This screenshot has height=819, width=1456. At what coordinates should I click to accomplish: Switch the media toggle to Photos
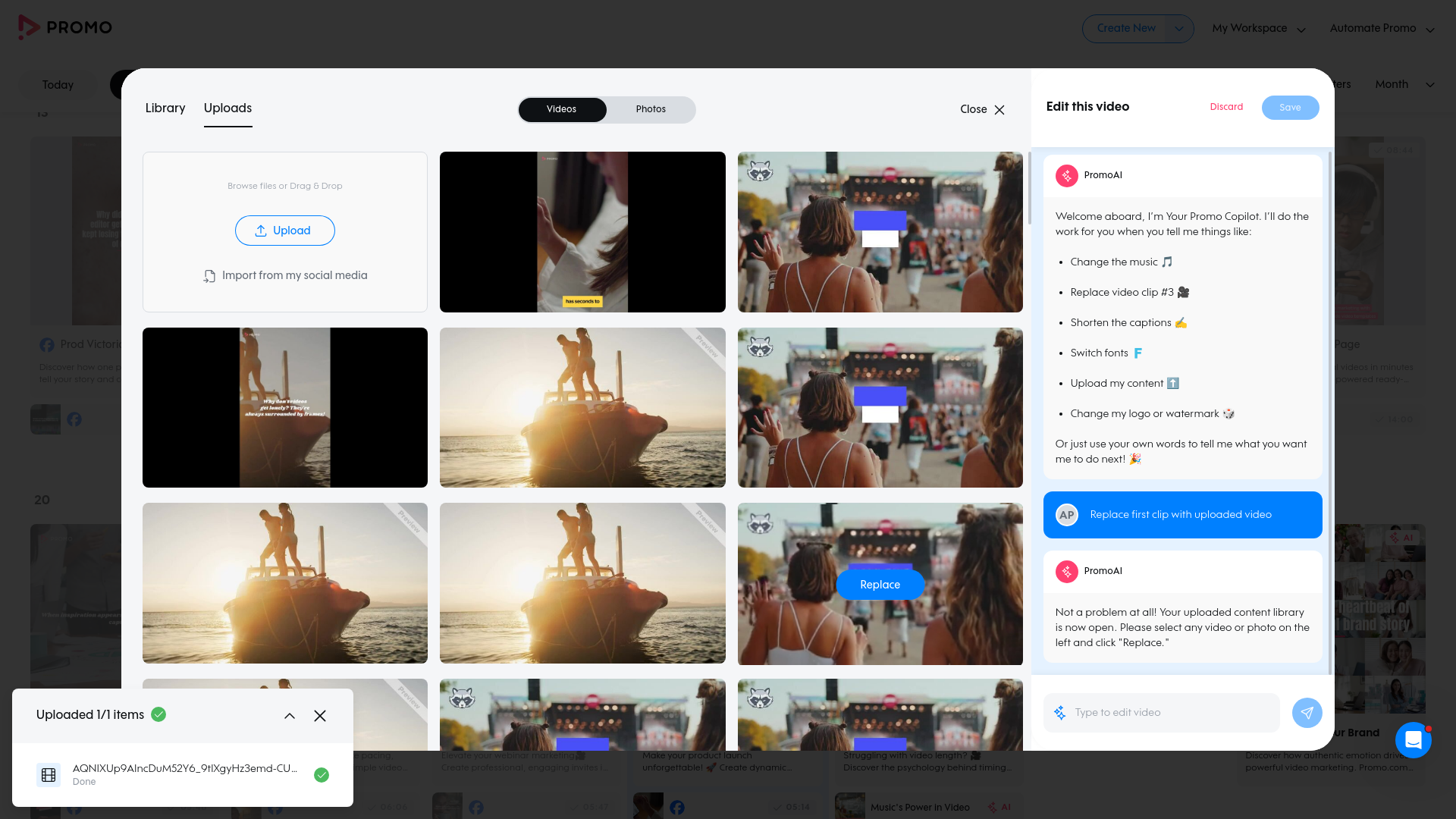coord(651,109)
